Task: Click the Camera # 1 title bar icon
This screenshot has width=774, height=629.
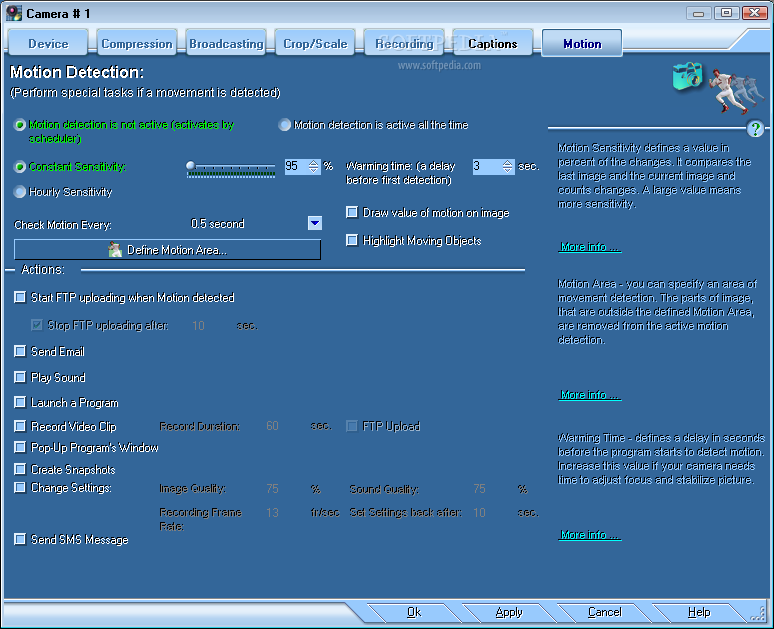Action: [14, 13]
